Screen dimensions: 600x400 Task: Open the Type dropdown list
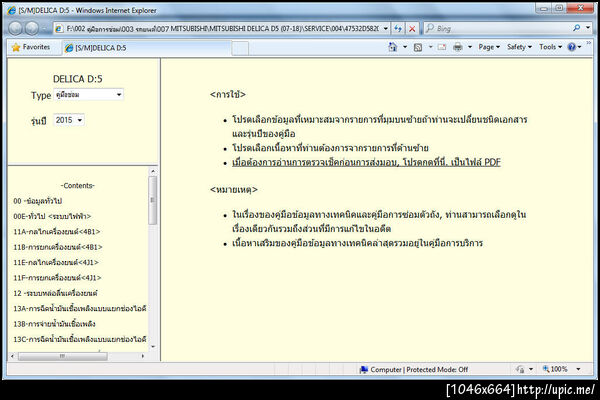tap(89, 95)
